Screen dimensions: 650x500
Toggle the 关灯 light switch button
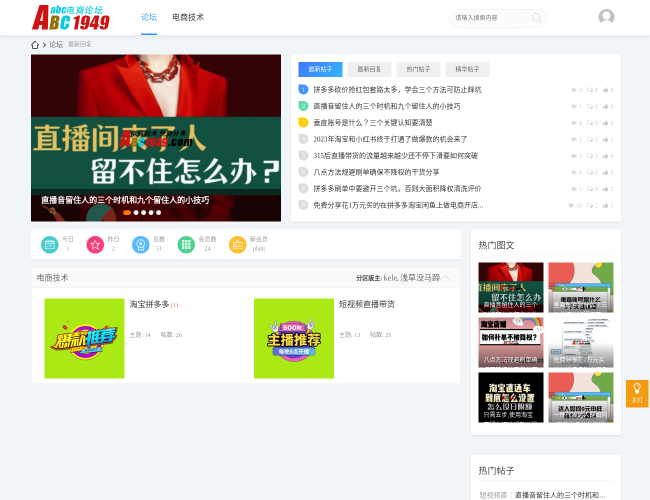tap(637, 393)
